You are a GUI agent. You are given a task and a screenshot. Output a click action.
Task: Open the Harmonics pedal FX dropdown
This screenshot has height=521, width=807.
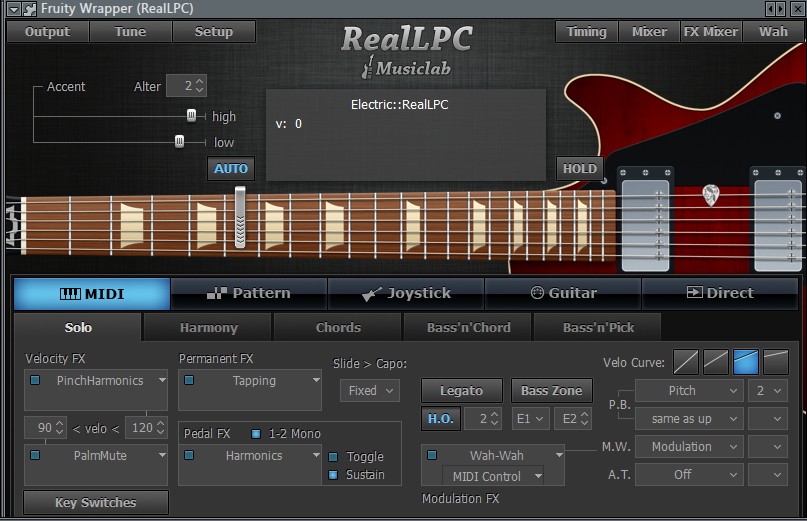[316, 455]
